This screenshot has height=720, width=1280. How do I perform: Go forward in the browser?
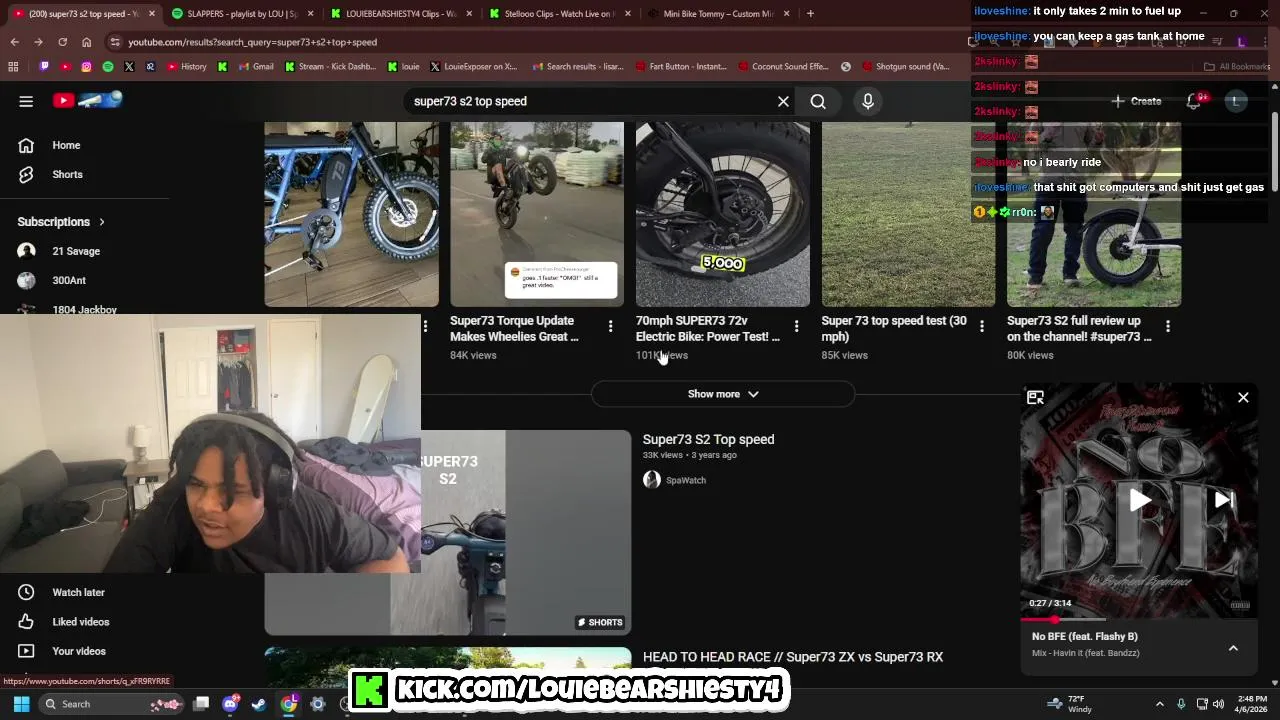(38, 42)
